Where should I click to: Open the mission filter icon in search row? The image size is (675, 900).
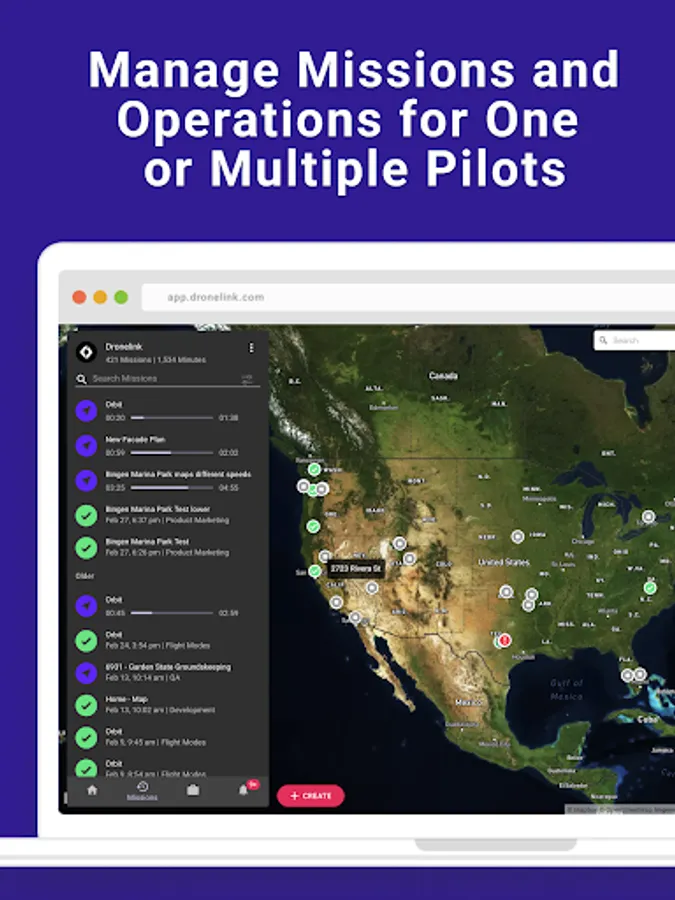(247, 379)
